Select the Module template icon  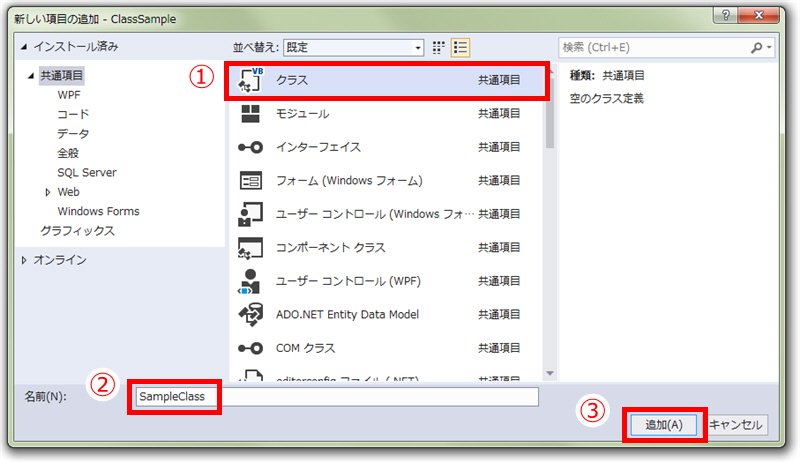pos(251,114)
